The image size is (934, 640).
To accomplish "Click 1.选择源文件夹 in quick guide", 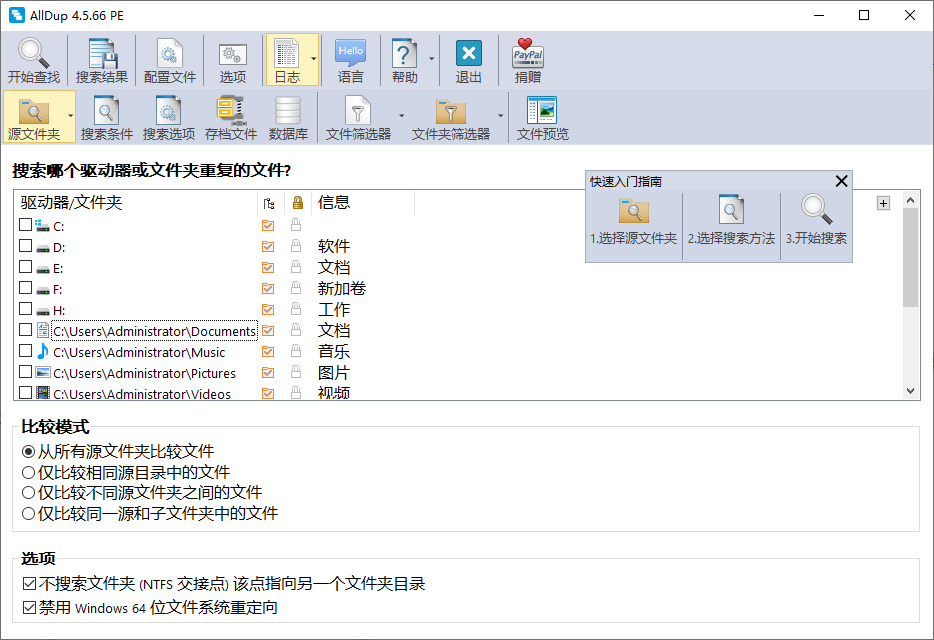I will coord(633,221).
